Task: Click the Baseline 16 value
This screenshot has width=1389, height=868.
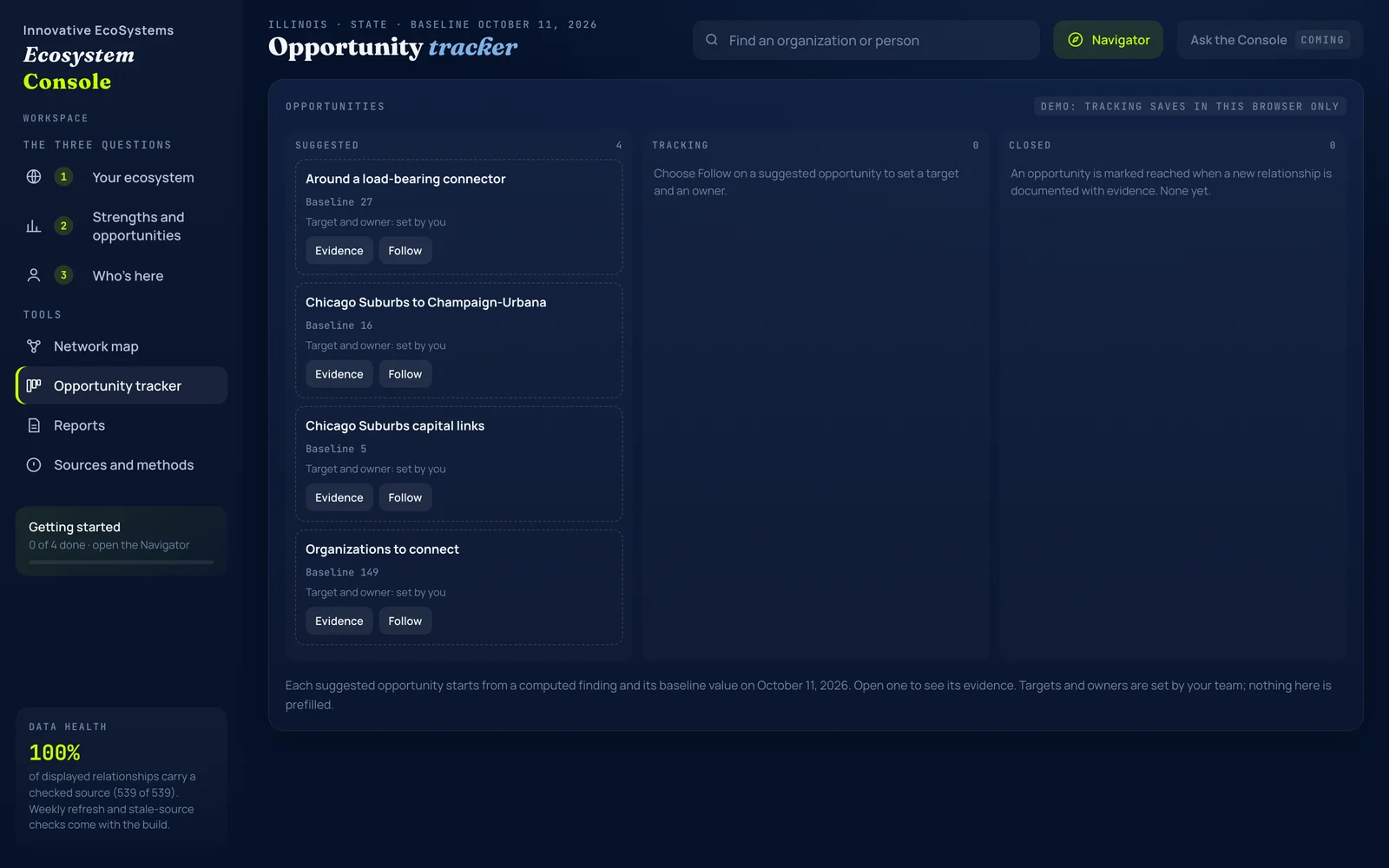Action: pos(339,325)
